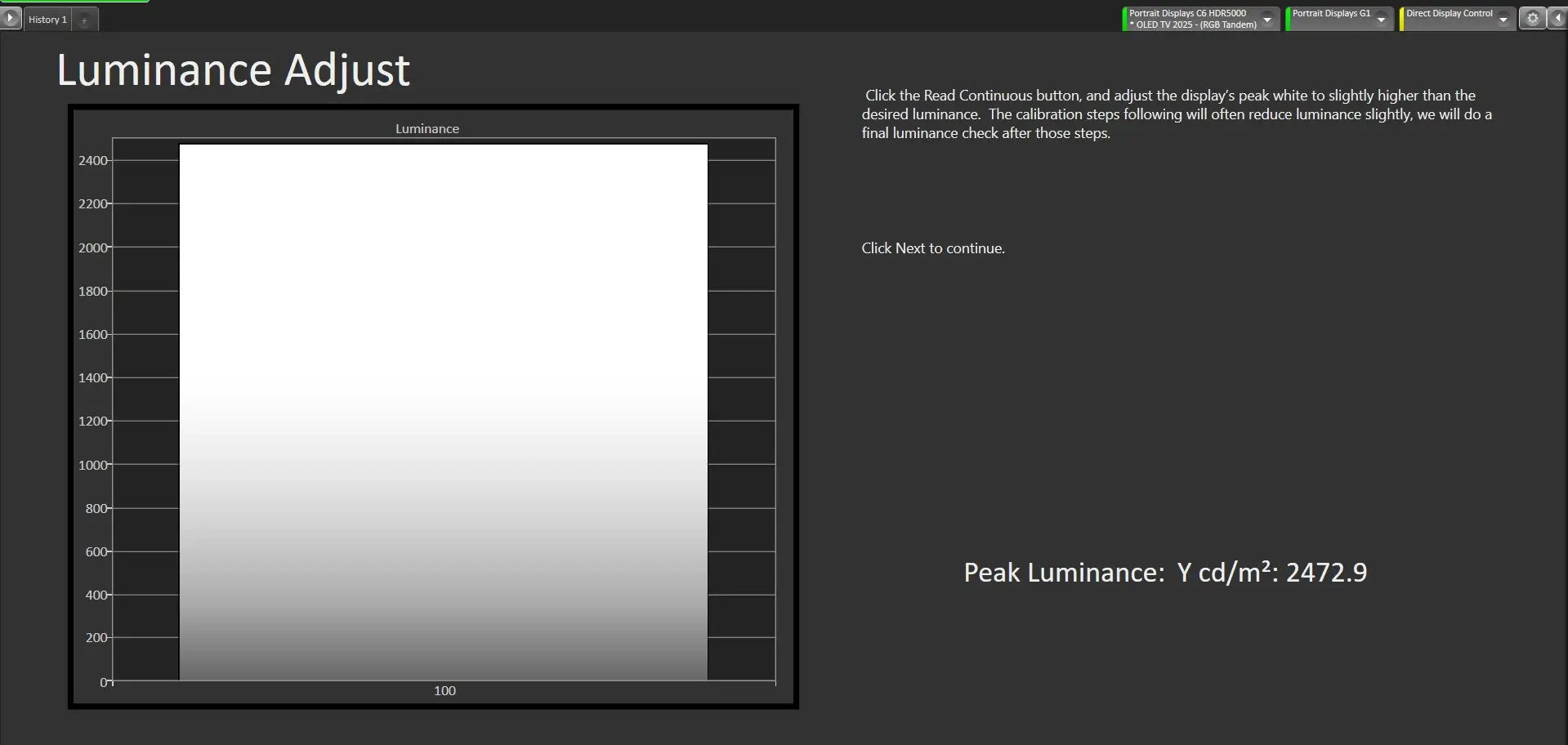Click the left-pointing arrow beside the gear

click(x=1557, y=19)
